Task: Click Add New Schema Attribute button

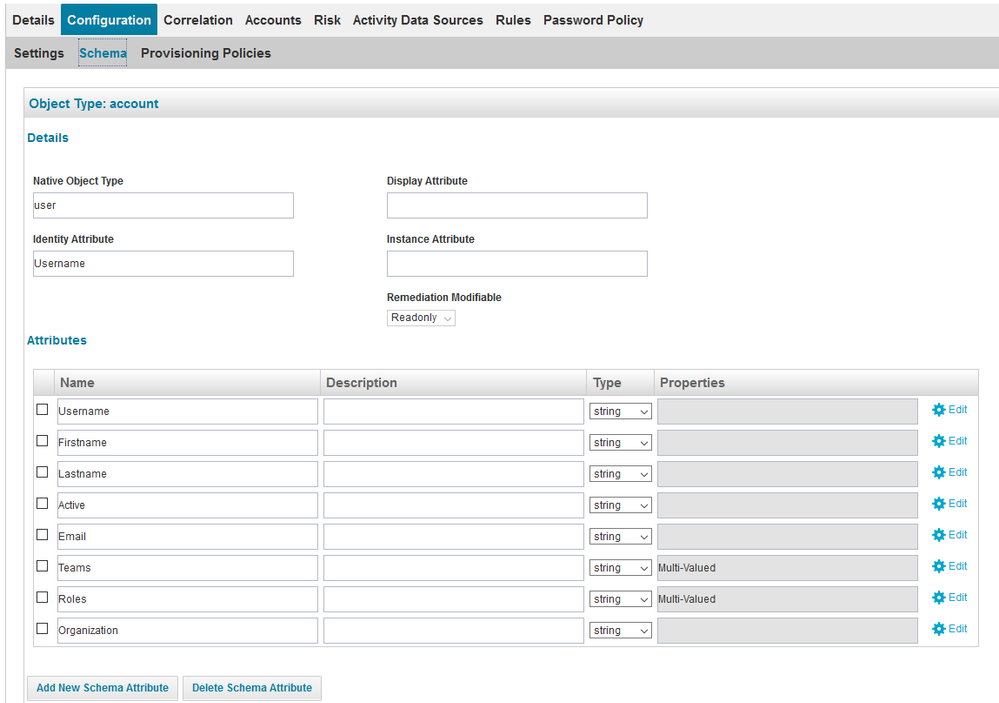Action: click(102, 688)
